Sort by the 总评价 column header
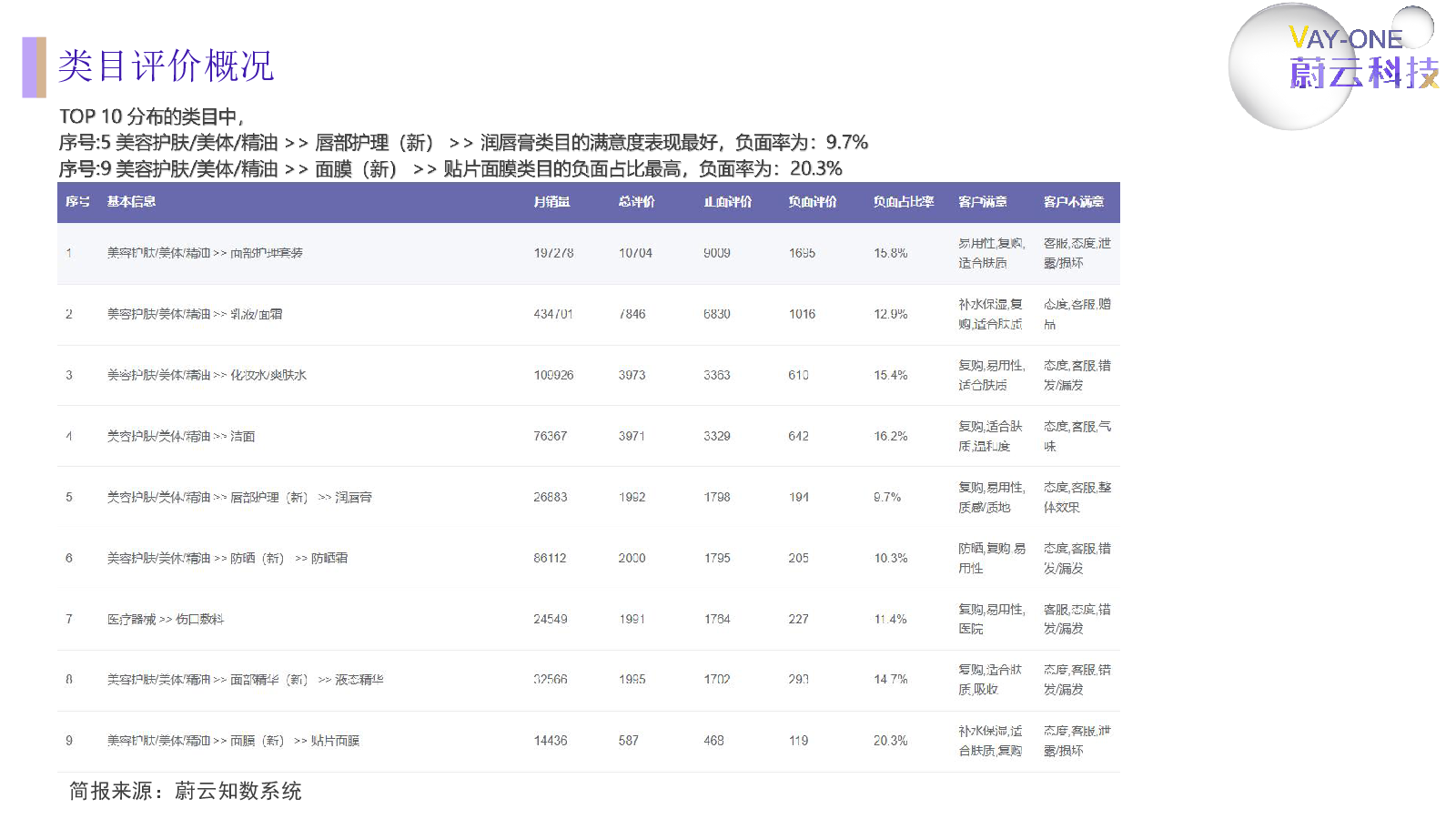The image size is (1456, 819). tap(636, 202)
